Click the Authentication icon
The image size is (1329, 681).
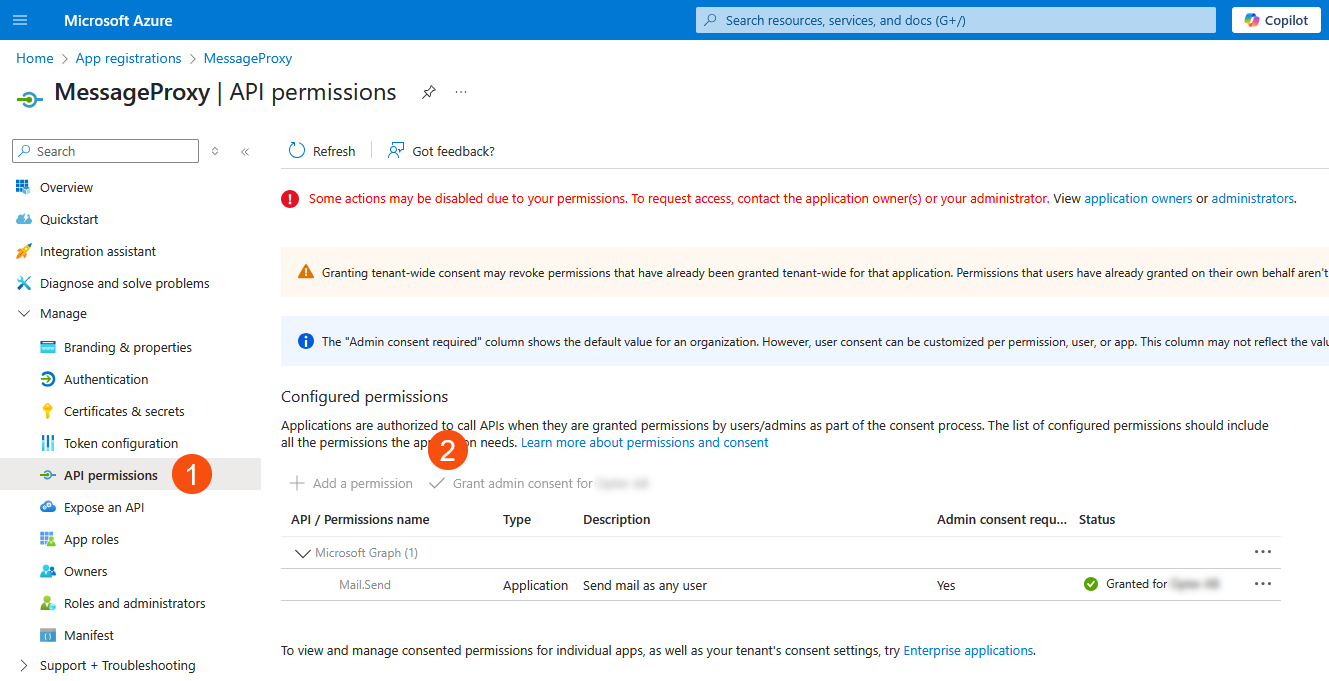click(x=48, y=379)
